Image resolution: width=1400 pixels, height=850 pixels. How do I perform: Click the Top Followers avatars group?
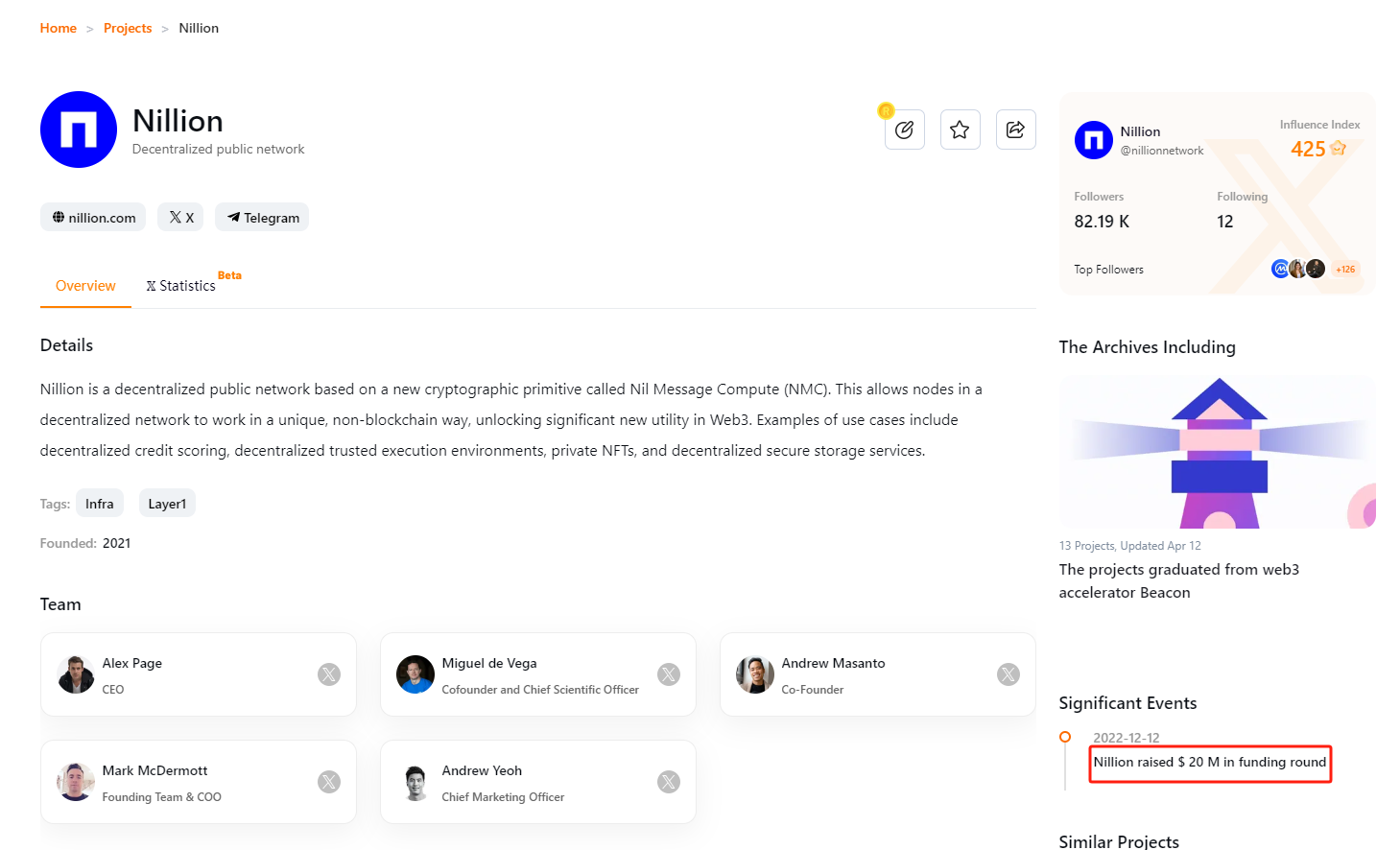coord(1298,269)
